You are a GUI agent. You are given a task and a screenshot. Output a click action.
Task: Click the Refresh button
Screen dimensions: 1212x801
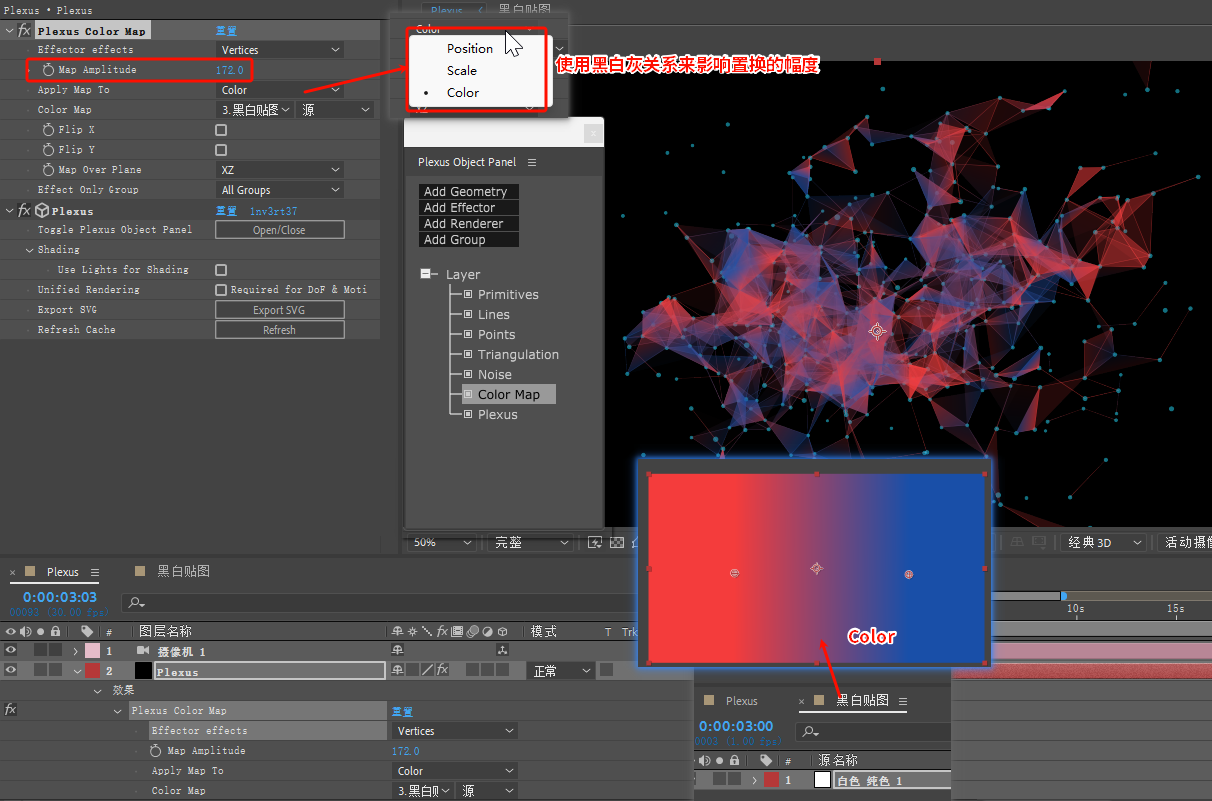point(280,330)
